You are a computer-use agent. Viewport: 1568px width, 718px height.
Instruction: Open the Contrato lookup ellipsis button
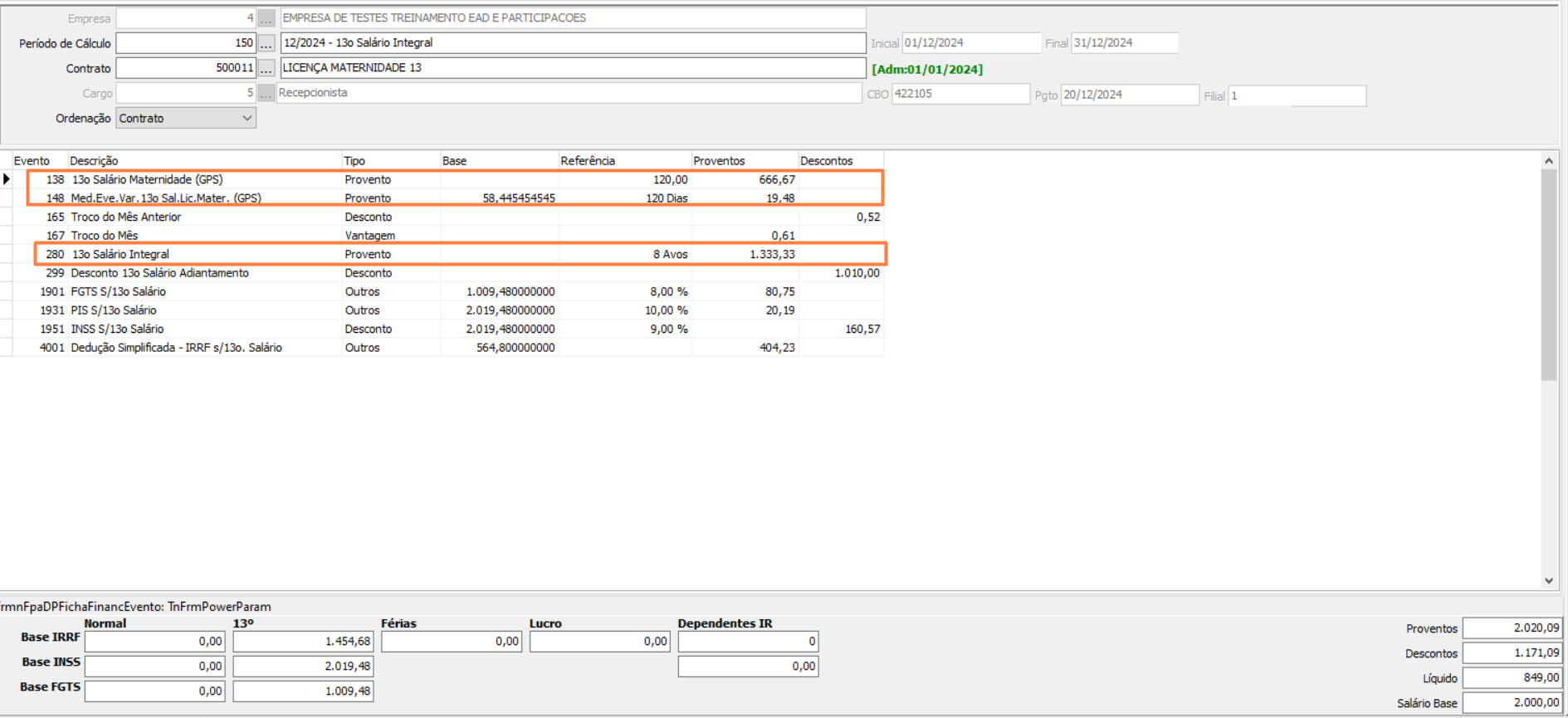coord(266,68)
